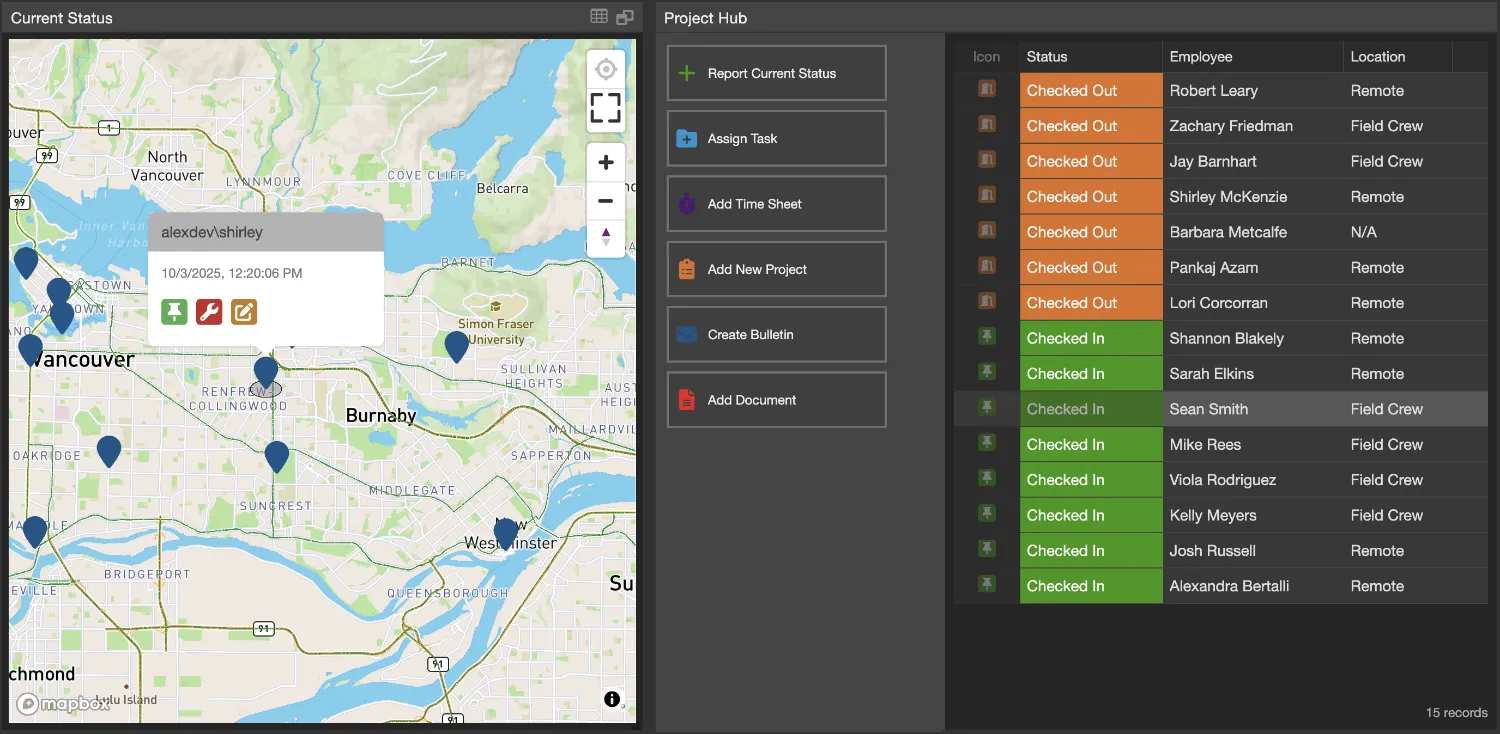Click the green pin icon in map popup
Screen dimensions: 1500x734
[x=174, y=312]
